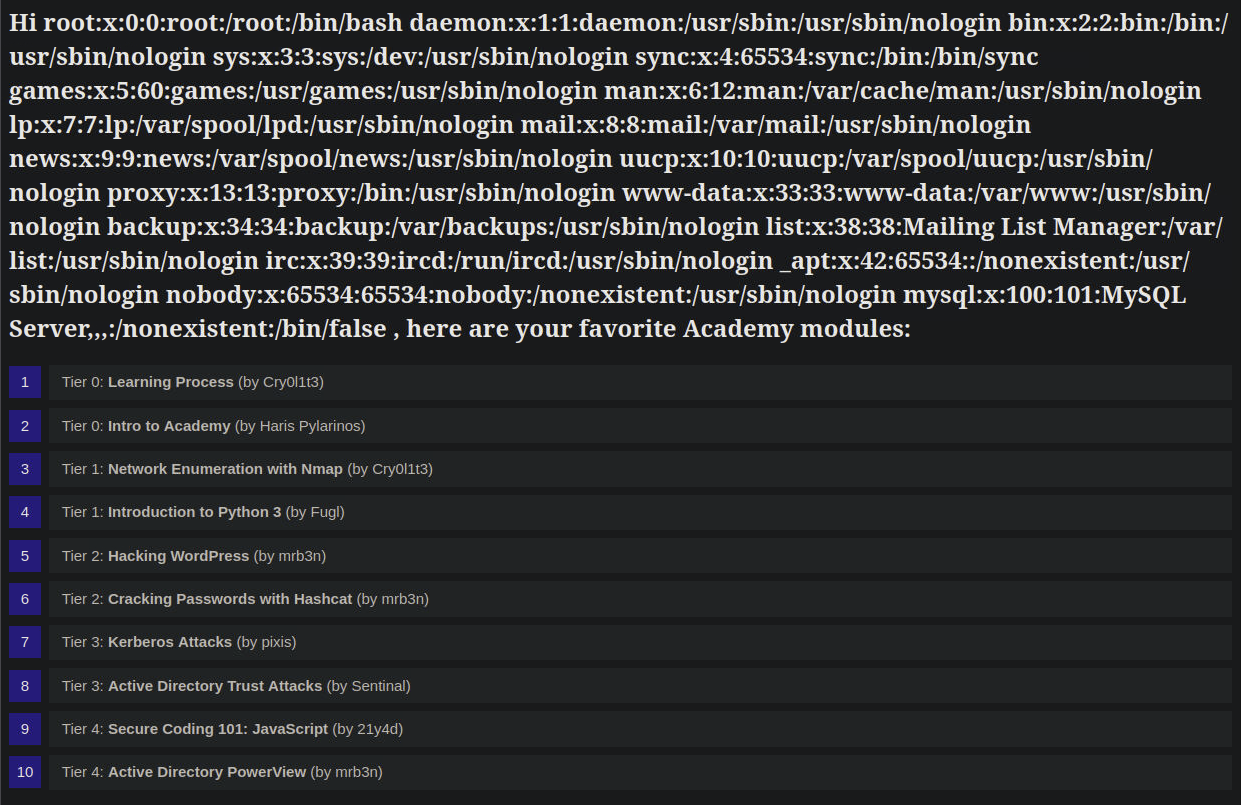Select Network Enumeration with Nmap module
The image size is (1241, 805).
coord(225,469)
